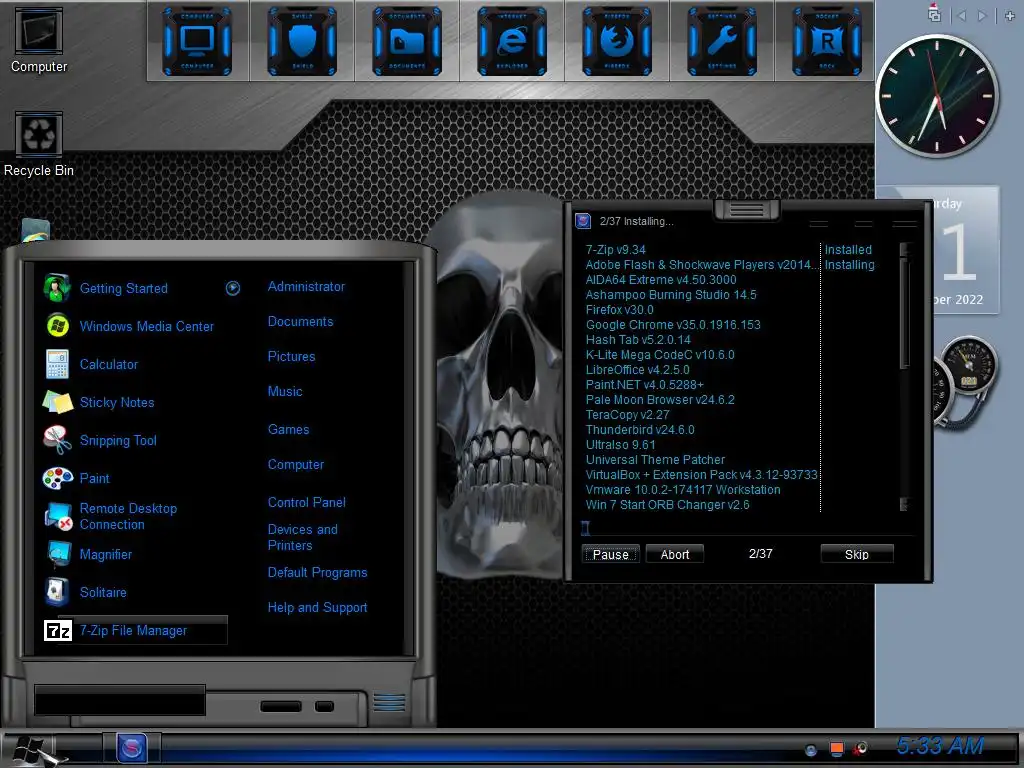The image size is (1024, 768).
Task: Select LibreOffice v4.2.5.0 entry
Action: (637, 370)
